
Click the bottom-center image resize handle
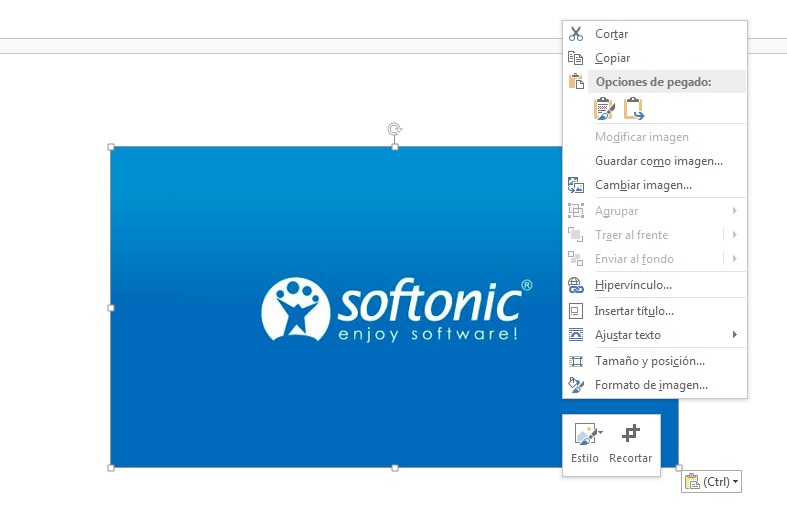[x=395, y=467]
